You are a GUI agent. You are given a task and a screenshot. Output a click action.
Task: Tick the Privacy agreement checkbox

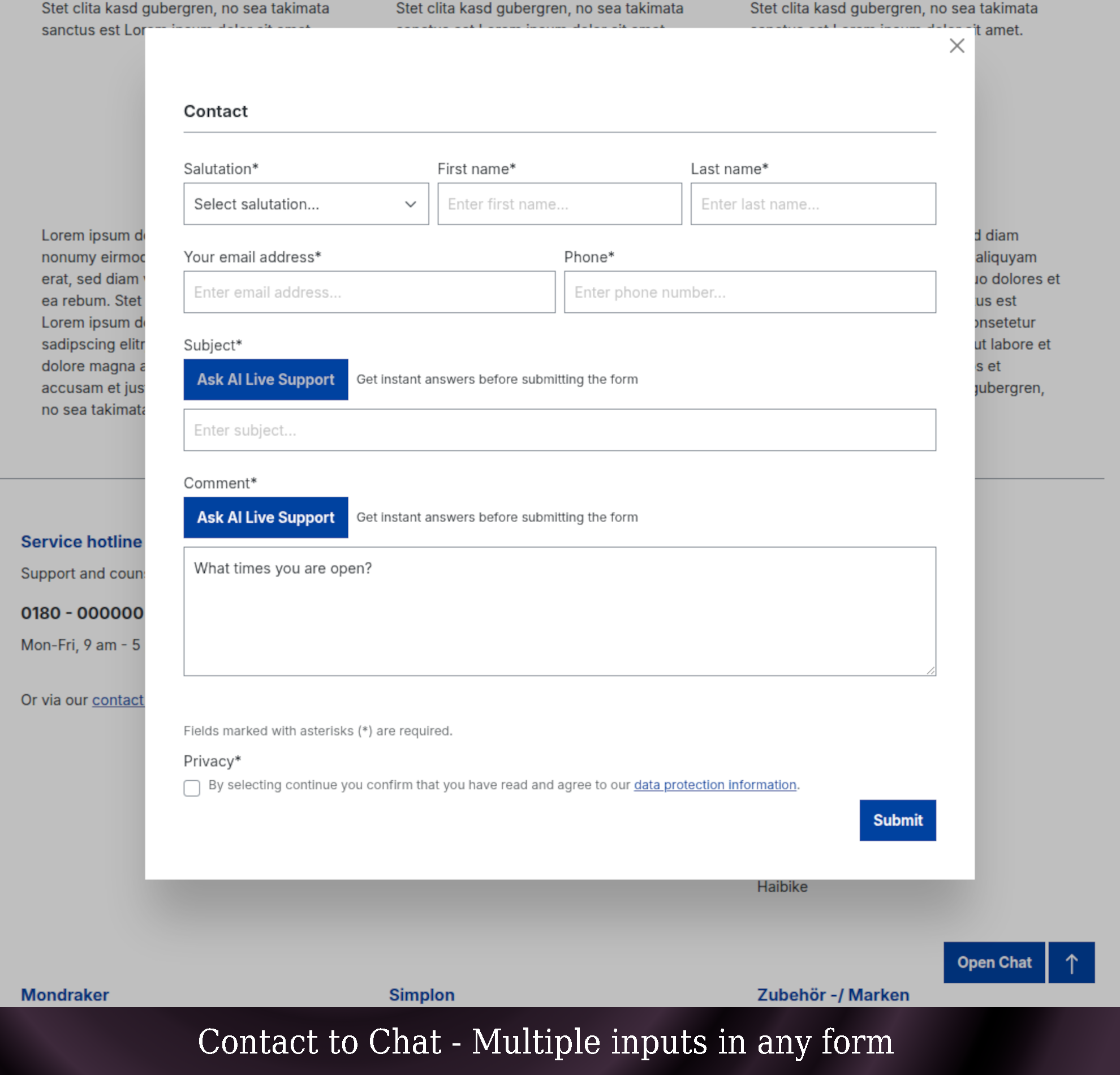tap(192, 788)
